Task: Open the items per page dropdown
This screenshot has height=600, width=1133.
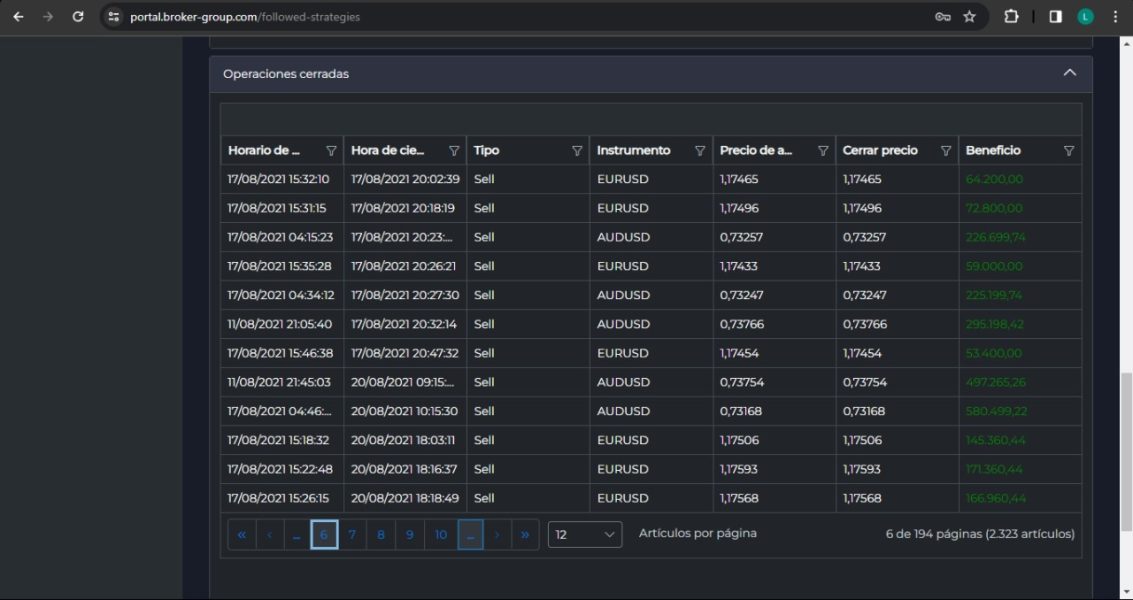Action: point(585,535)
